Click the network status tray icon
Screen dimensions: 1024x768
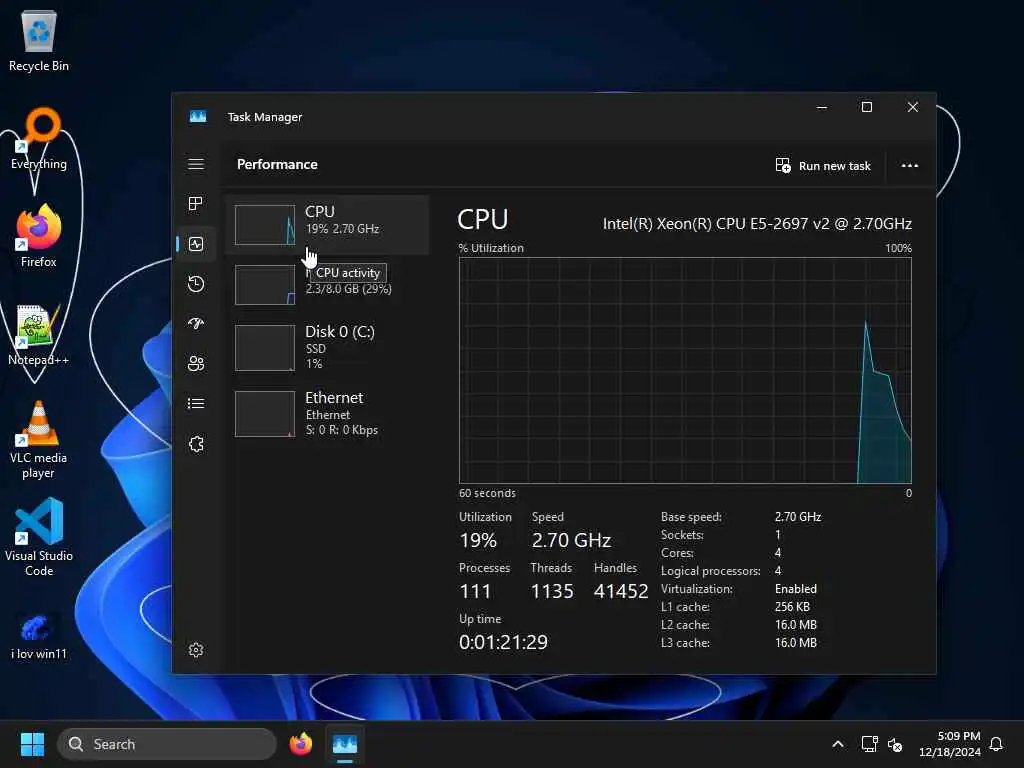pos(869,744)
